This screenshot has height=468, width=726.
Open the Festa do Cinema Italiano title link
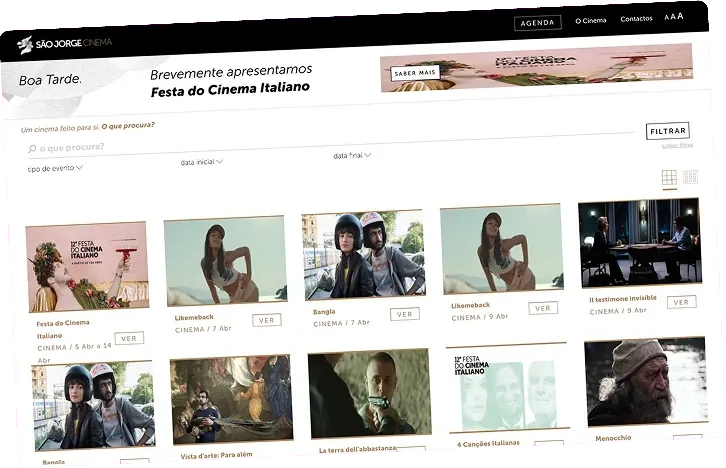63,329
